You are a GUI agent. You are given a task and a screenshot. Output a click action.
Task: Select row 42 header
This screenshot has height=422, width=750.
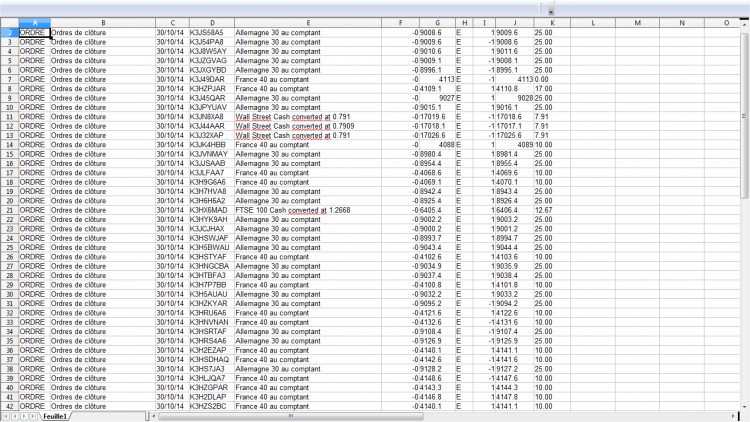pyautogui.click(x=10, y=406)
